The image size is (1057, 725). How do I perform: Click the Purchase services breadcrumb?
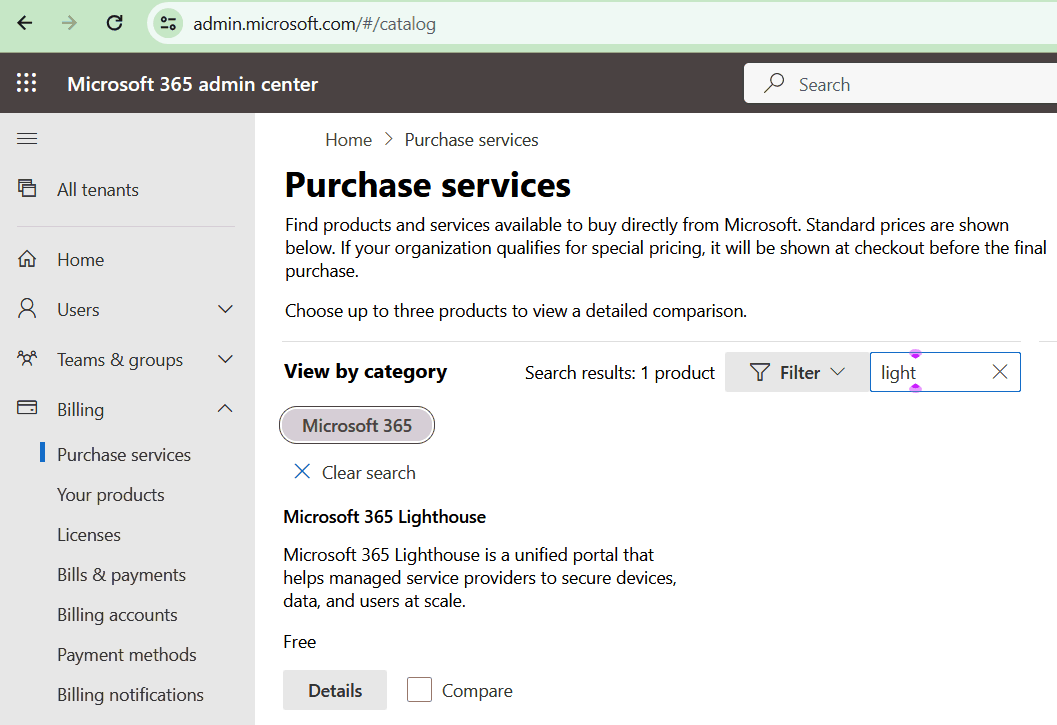point(471,140)
